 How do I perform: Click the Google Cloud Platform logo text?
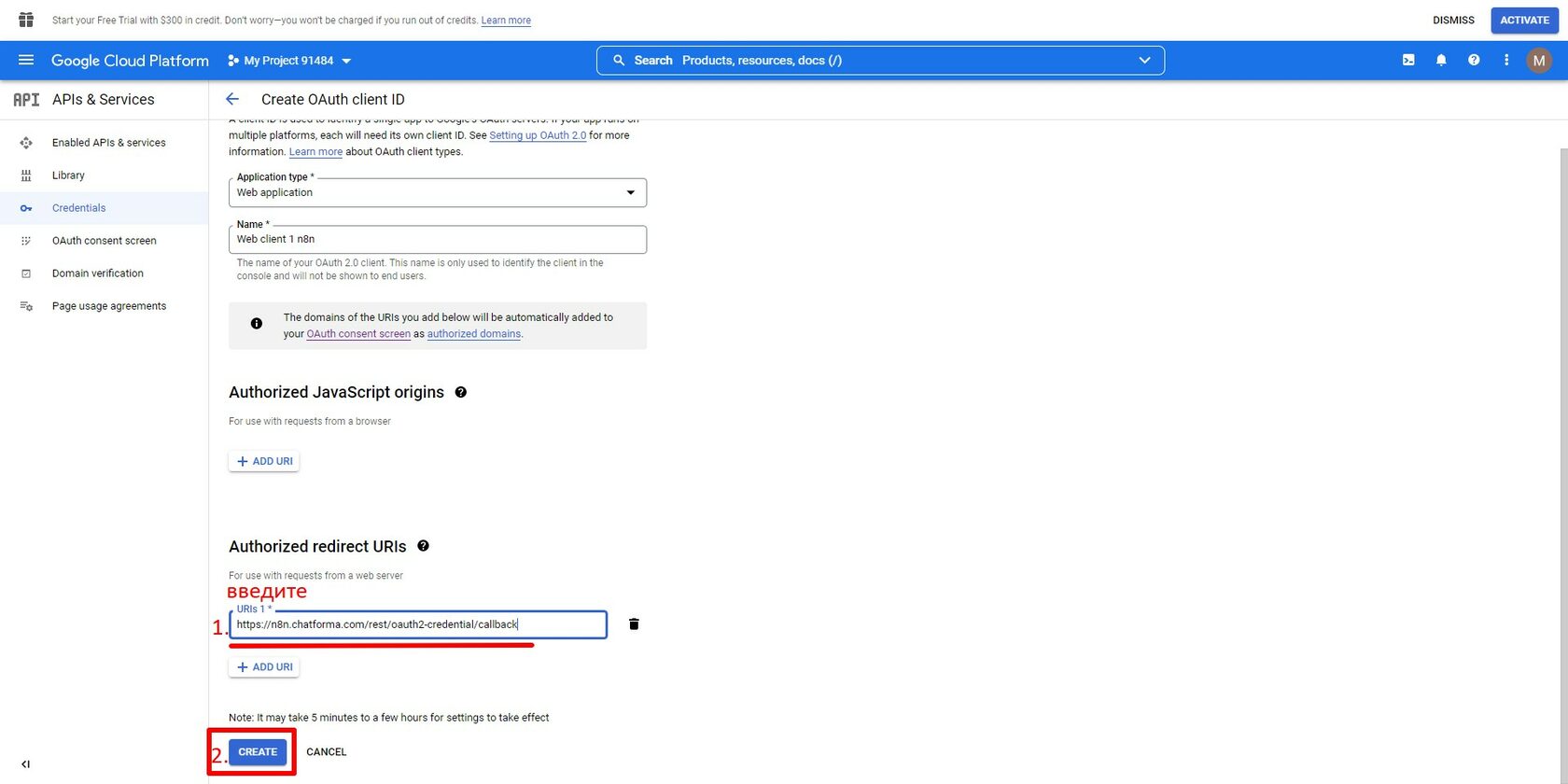[x=130, y=61]
